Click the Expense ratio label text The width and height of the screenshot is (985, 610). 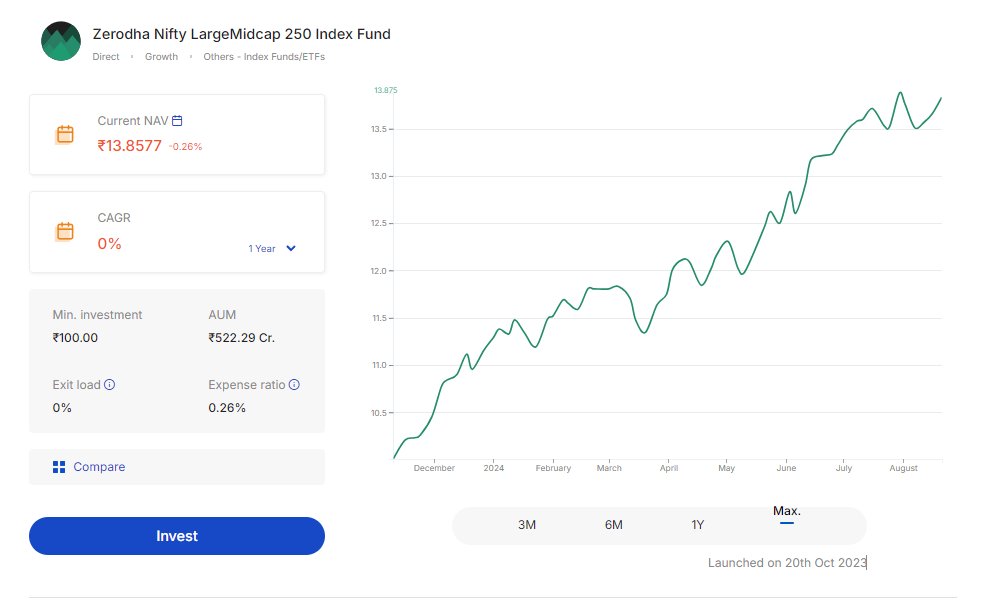[247, 384]
